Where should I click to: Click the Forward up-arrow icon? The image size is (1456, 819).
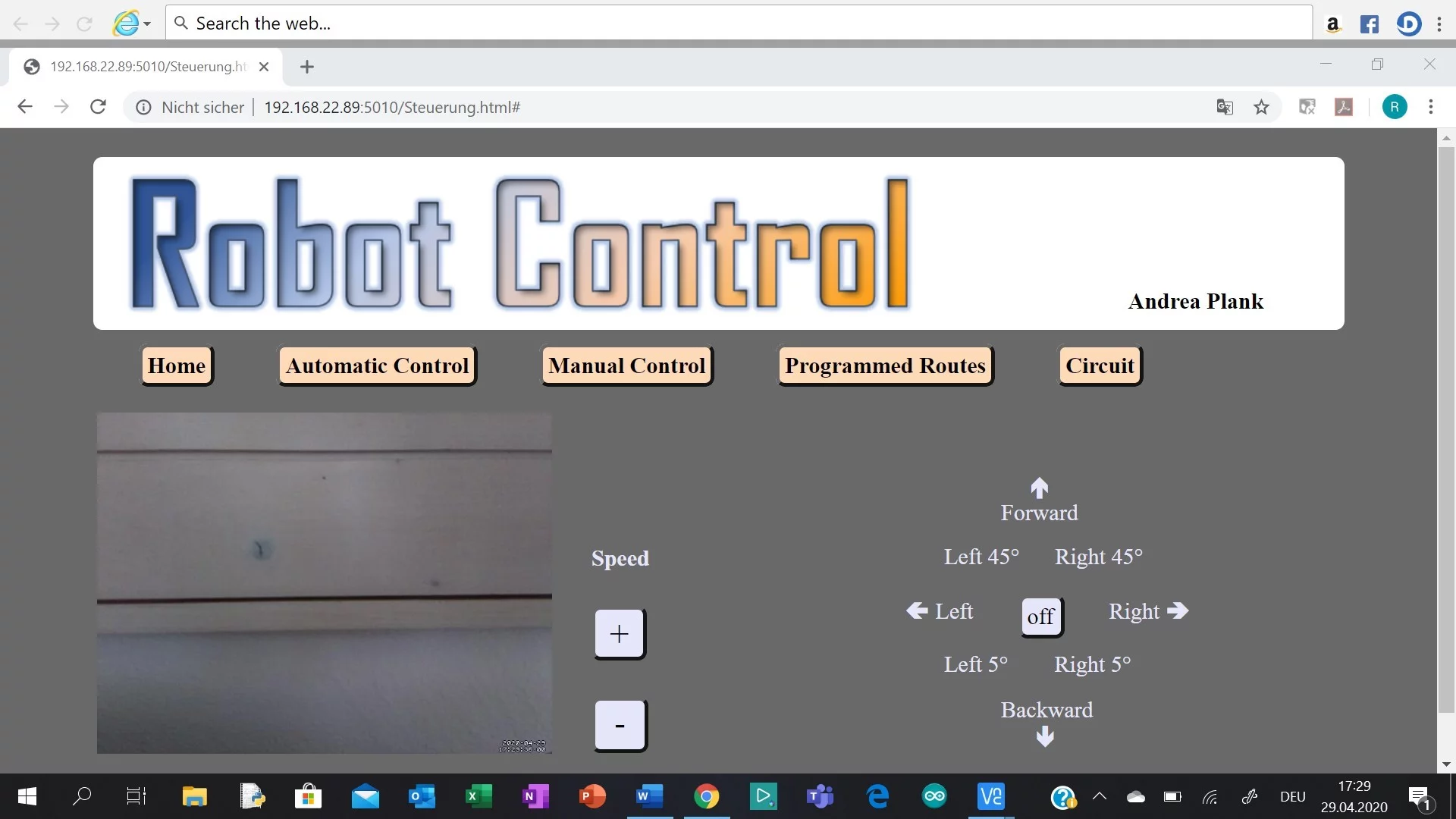pos(1040,488)
